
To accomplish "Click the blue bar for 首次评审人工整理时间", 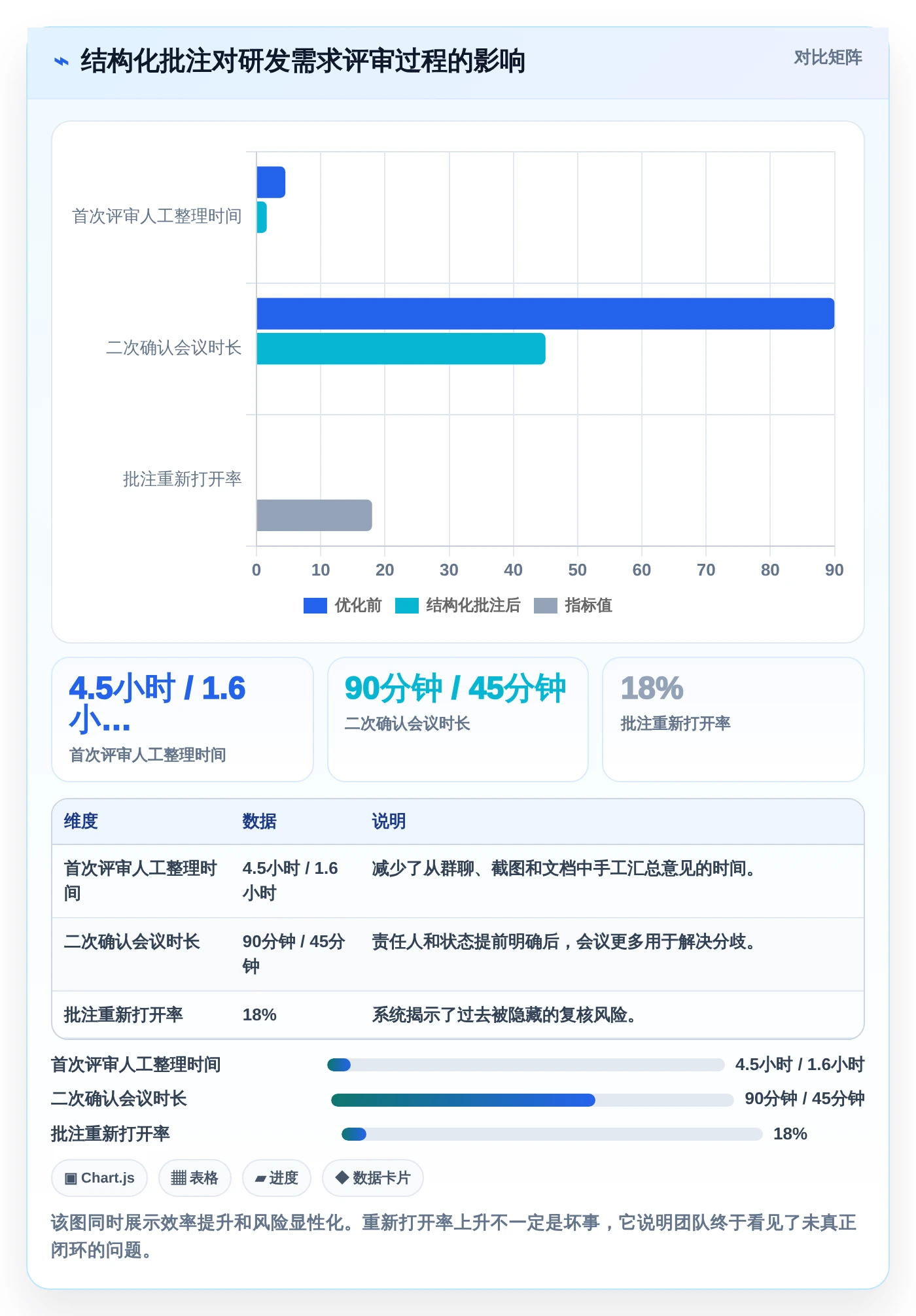I will [x=271, y=182].
